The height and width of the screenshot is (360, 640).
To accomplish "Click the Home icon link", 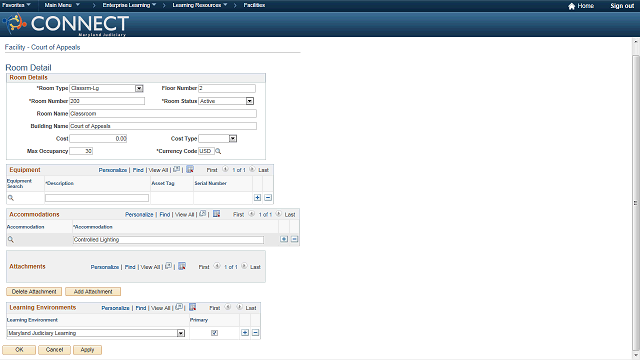I will coord(581,6).
